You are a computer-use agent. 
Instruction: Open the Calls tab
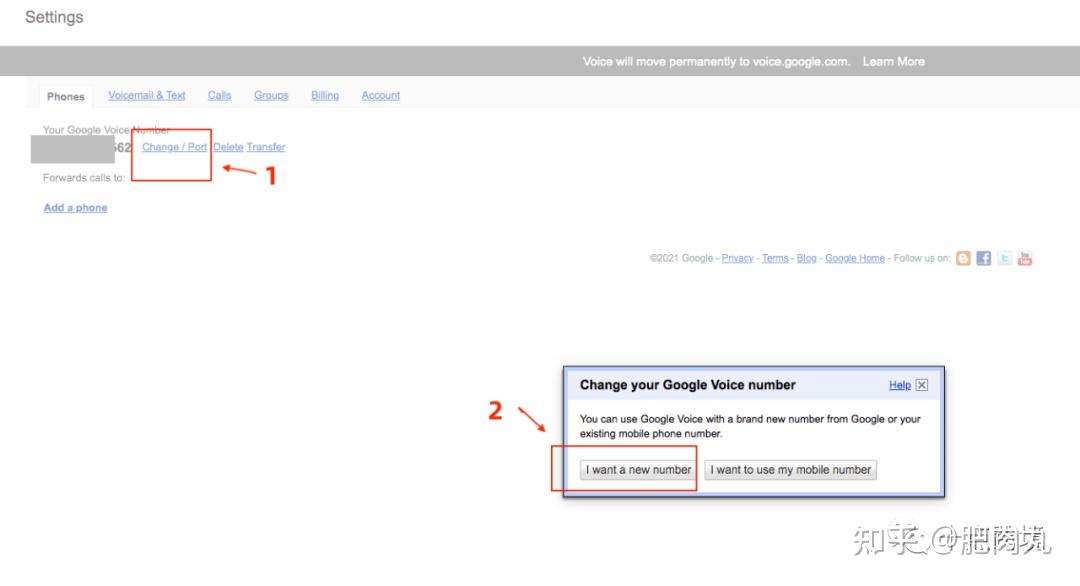click(x=220, y=96)
